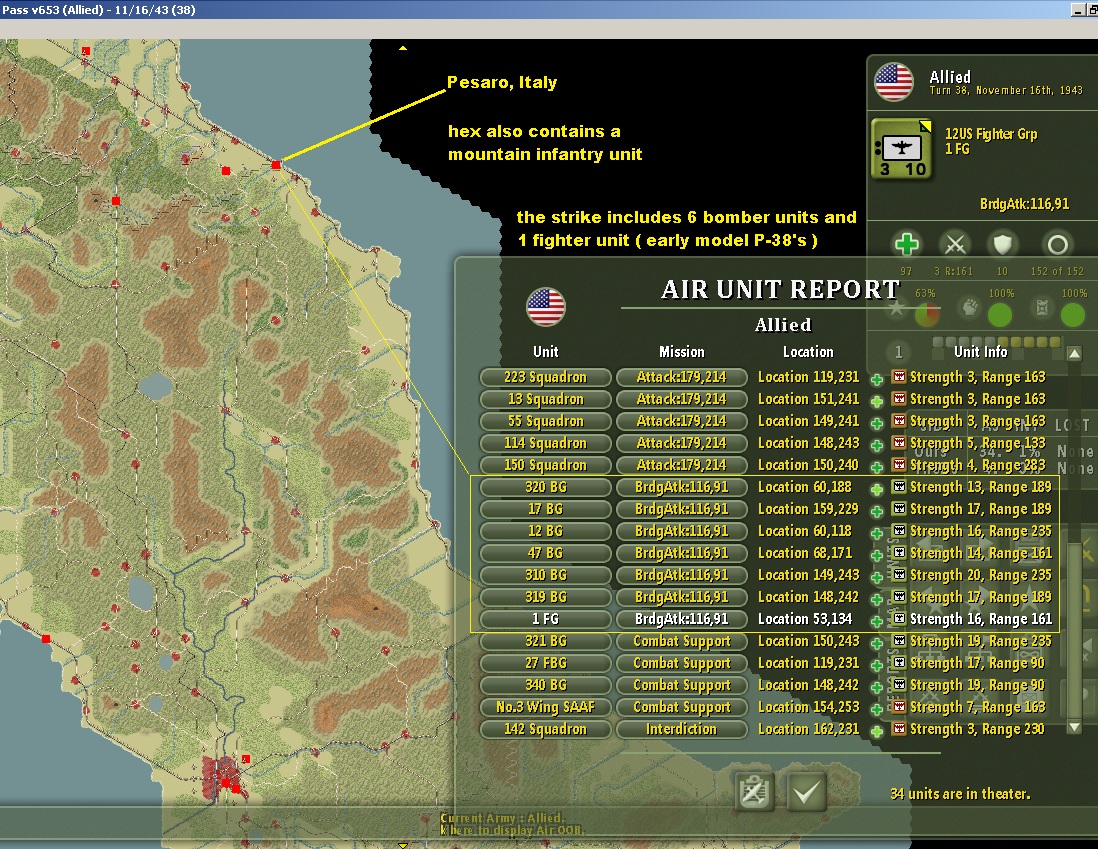The image size is (1098, 849).
Task: Open the 12US Fighter Grp unit counter icon
Action: tap(903, 149)
